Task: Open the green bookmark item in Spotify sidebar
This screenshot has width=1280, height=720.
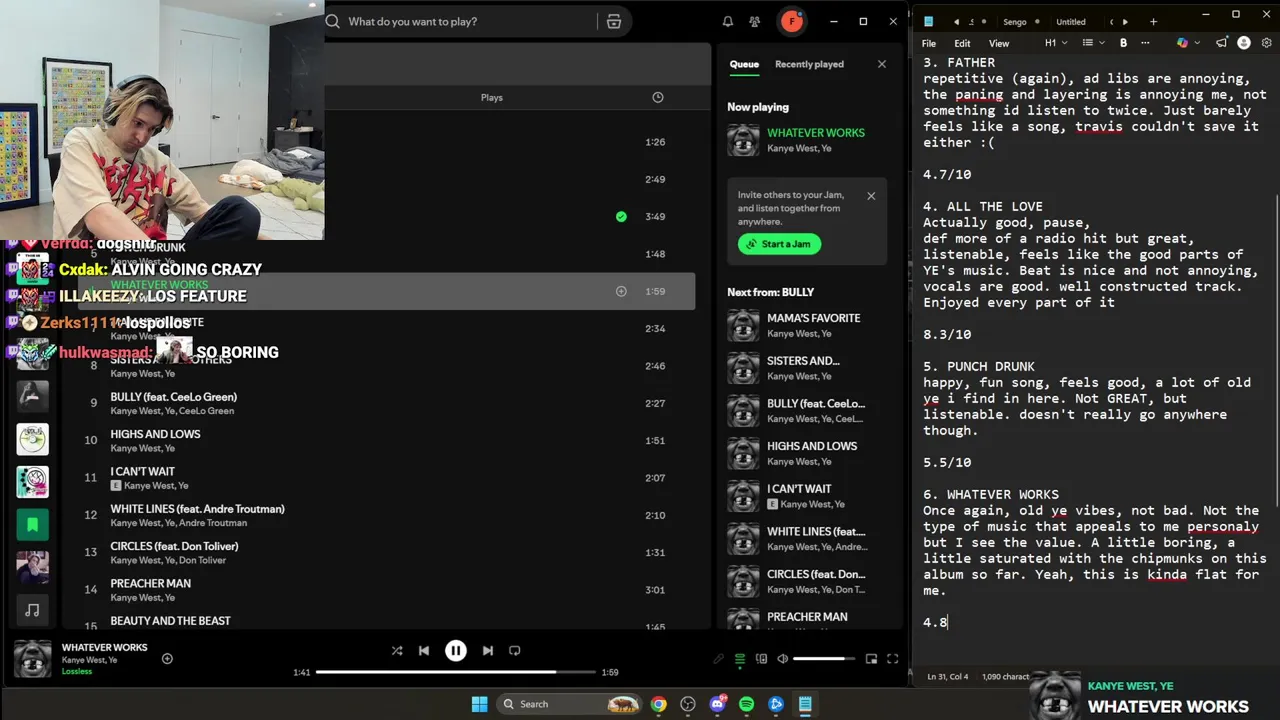Action: [32, 524]
